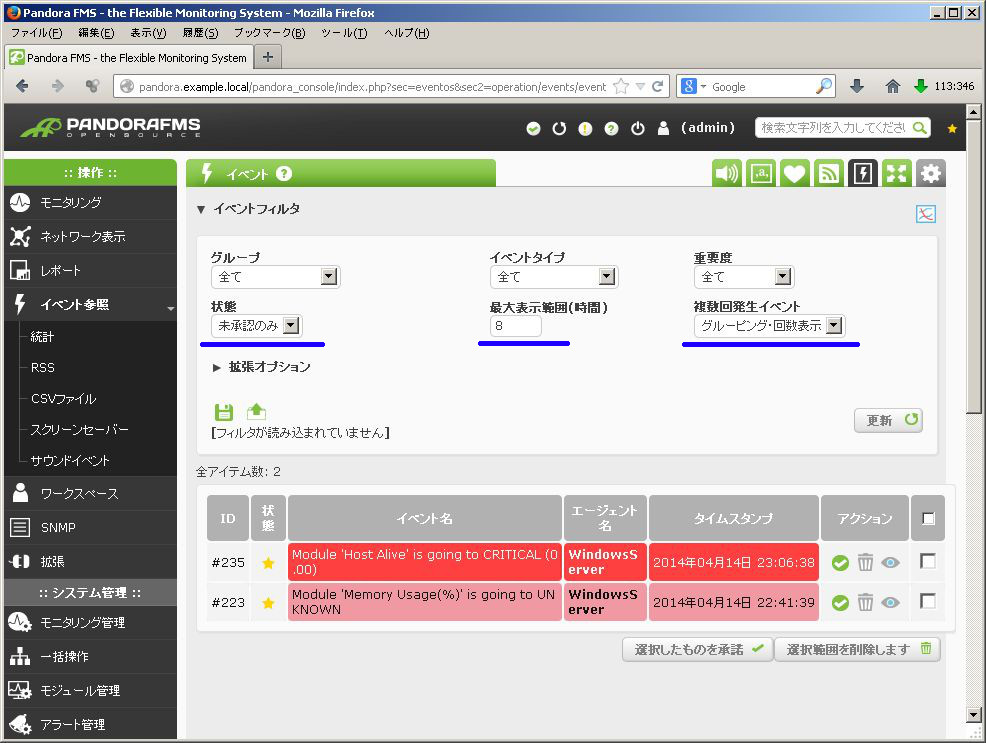The height and width of the screenshot is (743, 986).
Task: Click the browser downloads arrow icon
Action: point(857,86)
